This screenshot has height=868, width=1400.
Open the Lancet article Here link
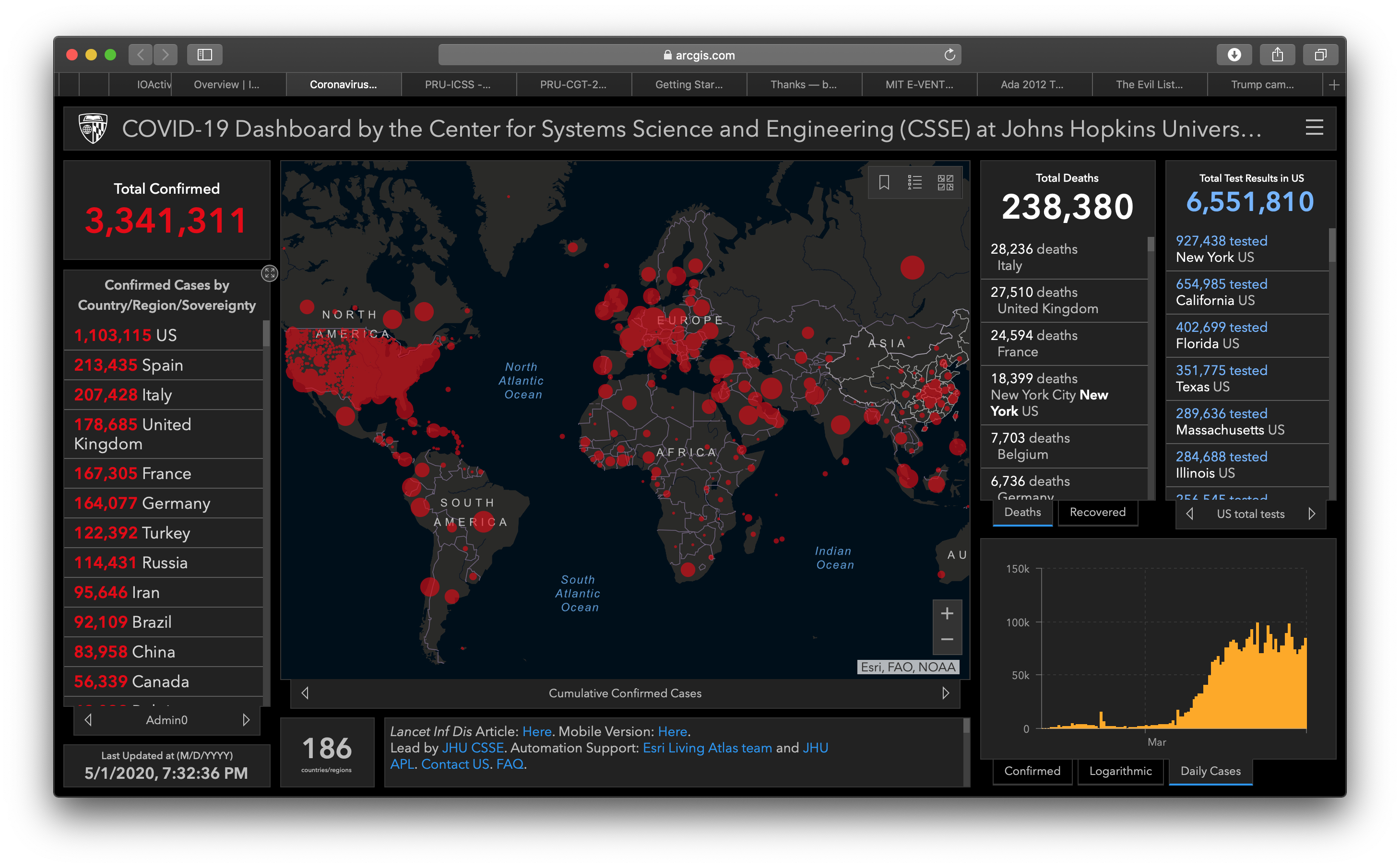pyautogui.click(x=537, y=731)
